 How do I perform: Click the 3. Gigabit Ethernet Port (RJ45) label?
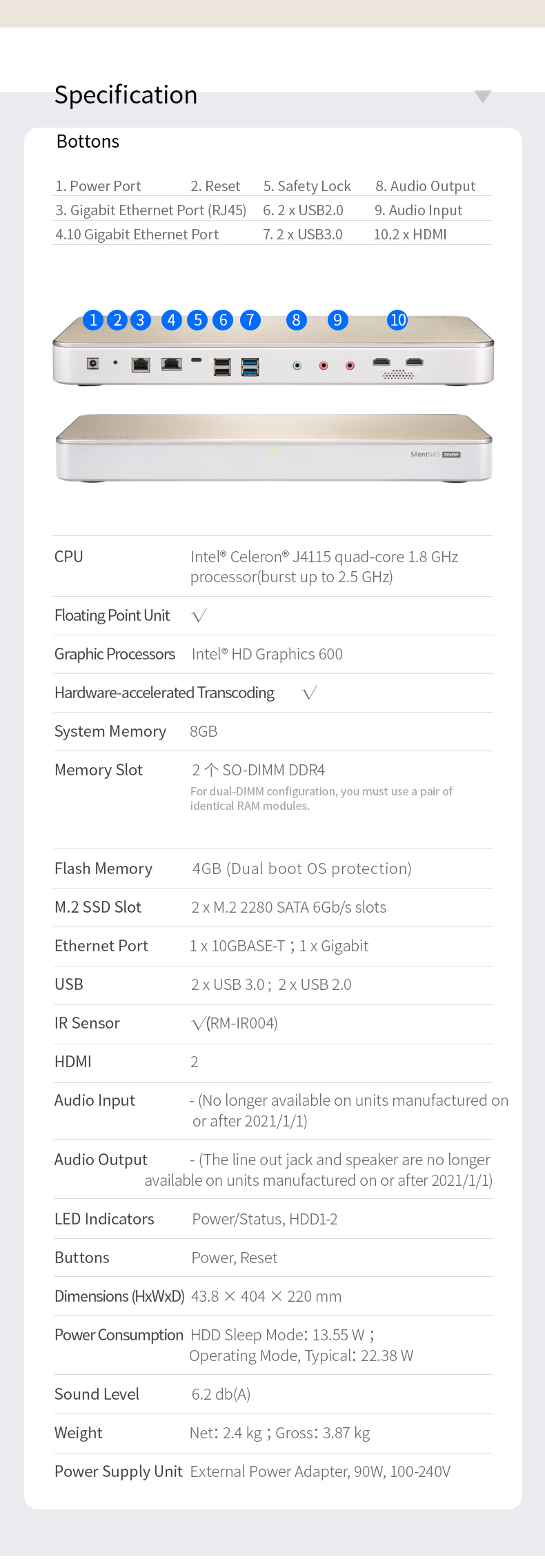pyautogui.click(x=151, y=210)
